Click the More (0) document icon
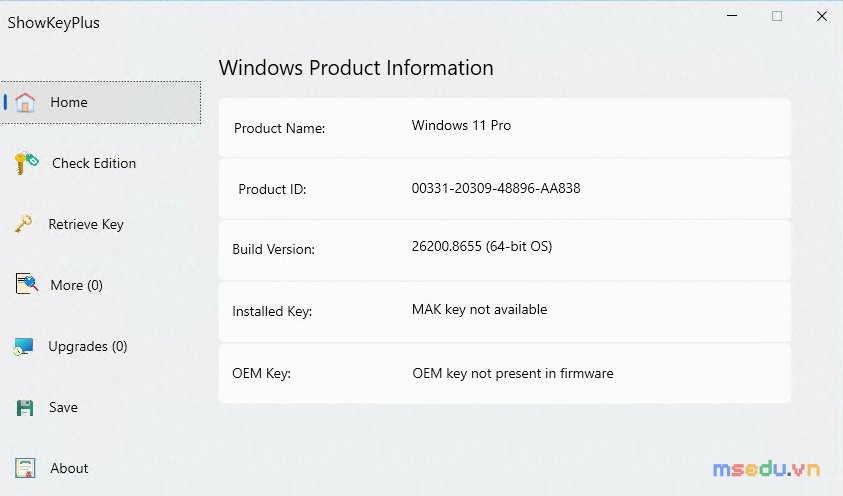This screenshot has height=496, width=843. click(26, 284)
